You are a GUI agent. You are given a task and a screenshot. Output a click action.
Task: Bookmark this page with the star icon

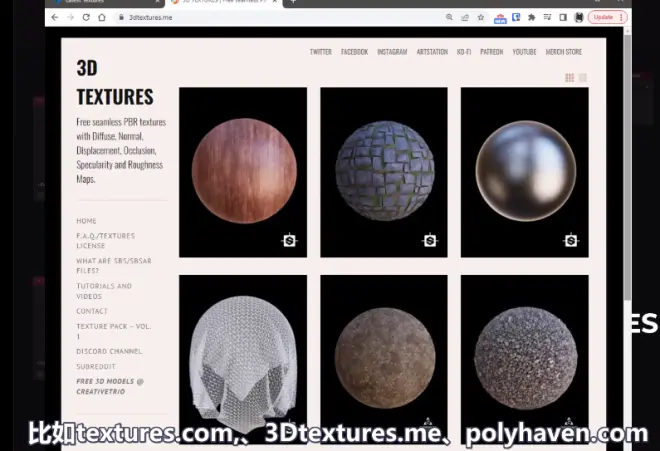click(481, 17)
